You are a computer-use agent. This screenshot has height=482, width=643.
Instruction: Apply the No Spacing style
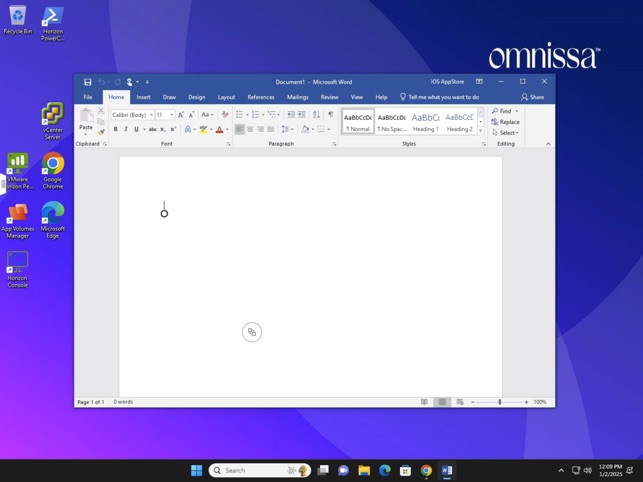392,122
